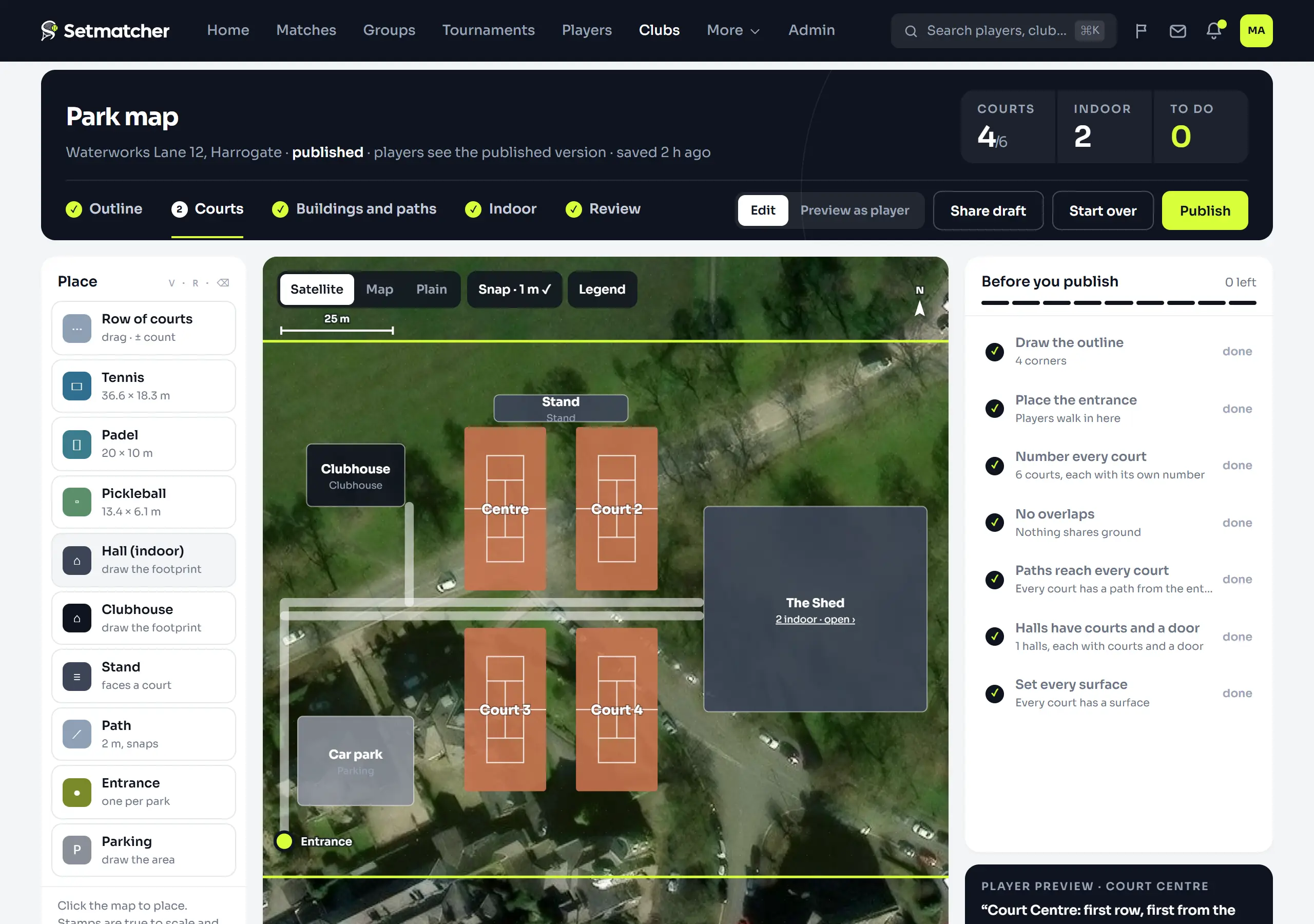Select the Stand tool icon
The height and width of the screenshot is (924, 1314).
tap(76, 677)
